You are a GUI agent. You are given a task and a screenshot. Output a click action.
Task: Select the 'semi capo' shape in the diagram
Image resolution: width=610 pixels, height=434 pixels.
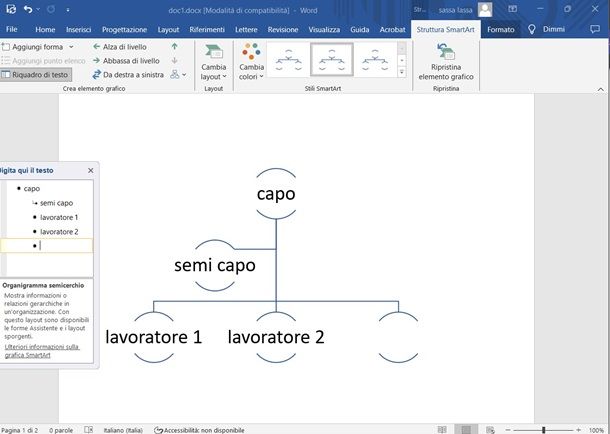[215, 265]
